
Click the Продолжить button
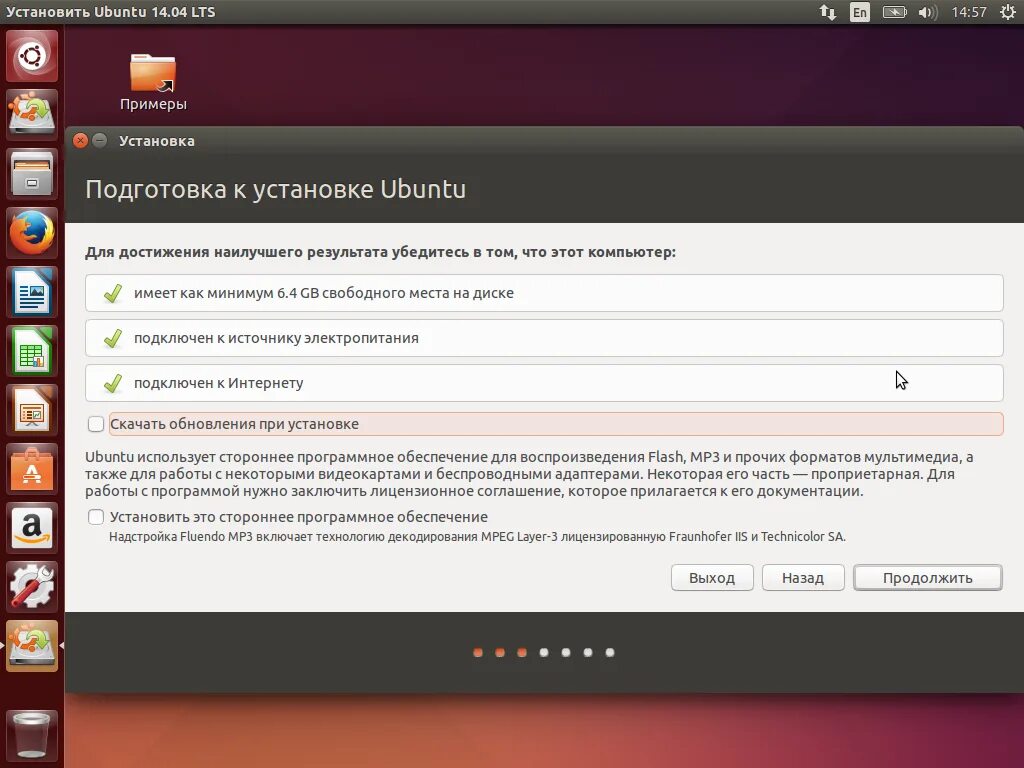927,577
